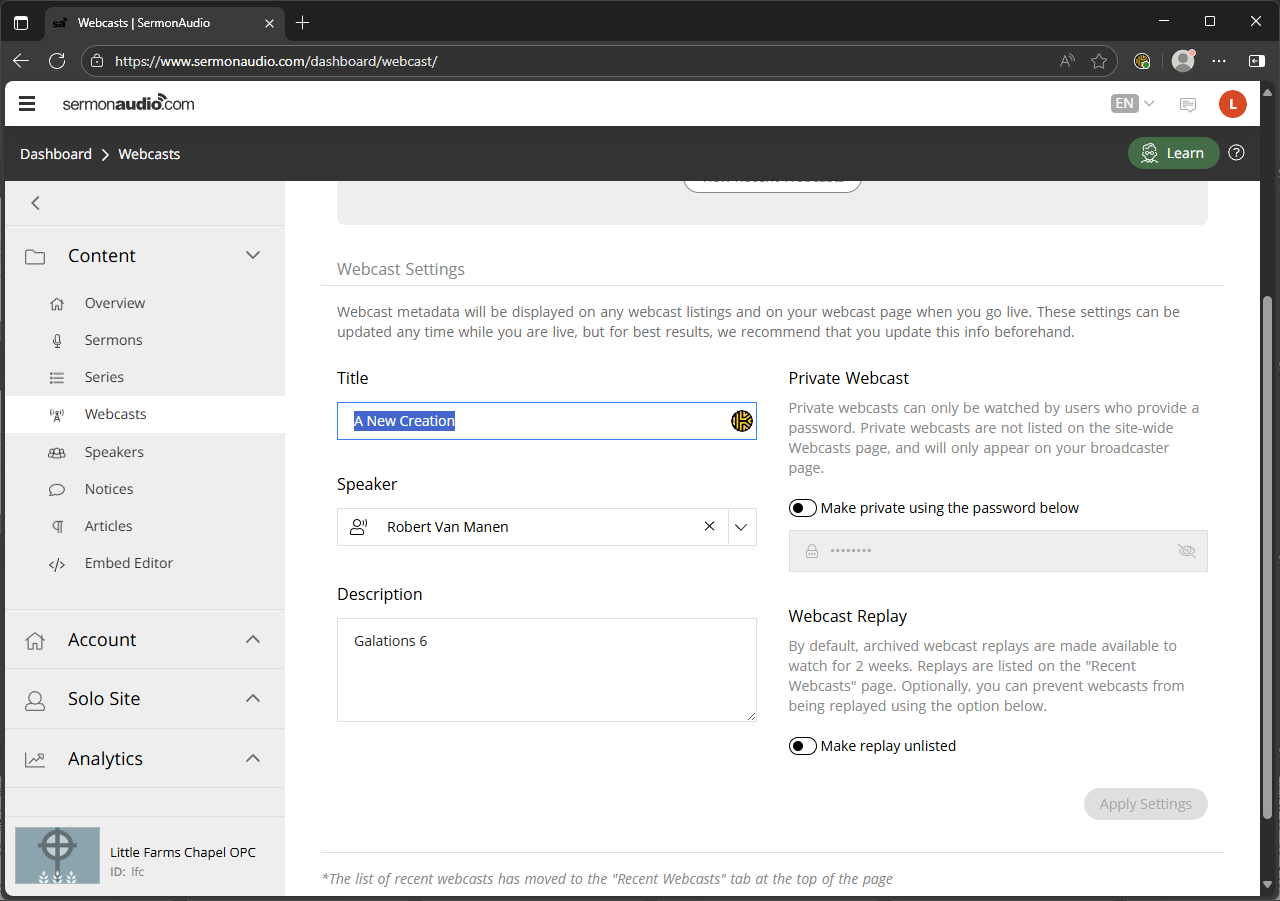This screenshot has height=901, width=1280.
Task: Click the browser address bar URL
Action: [276, 61]
